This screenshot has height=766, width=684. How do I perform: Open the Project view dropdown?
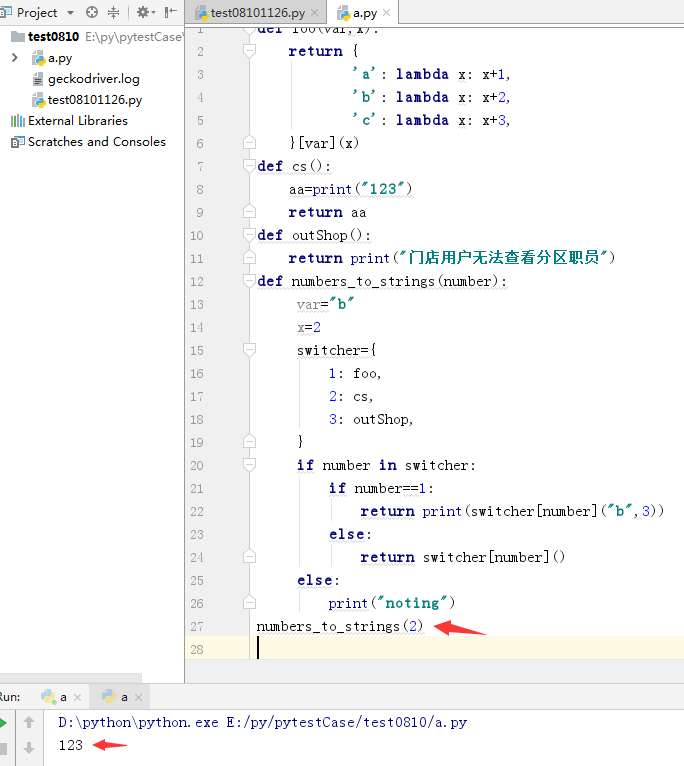70,13
